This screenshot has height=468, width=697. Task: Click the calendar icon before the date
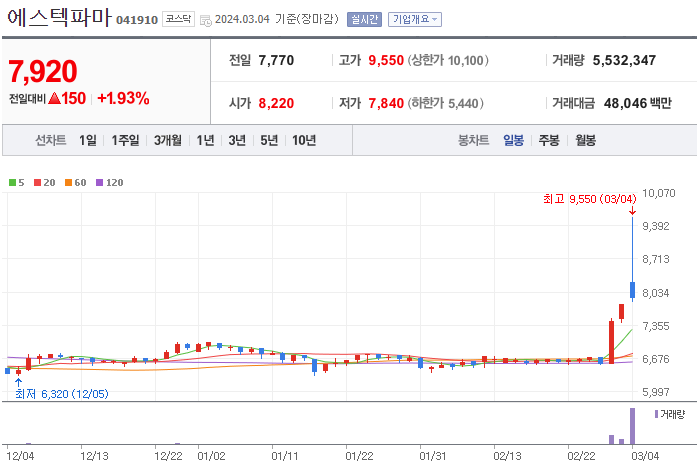point(205,20)
